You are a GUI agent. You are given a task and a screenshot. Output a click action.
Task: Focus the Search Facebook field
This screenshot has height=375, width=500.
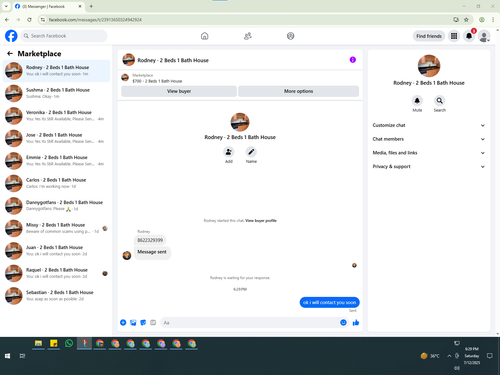pyautogui.click(x=64, y=36)
